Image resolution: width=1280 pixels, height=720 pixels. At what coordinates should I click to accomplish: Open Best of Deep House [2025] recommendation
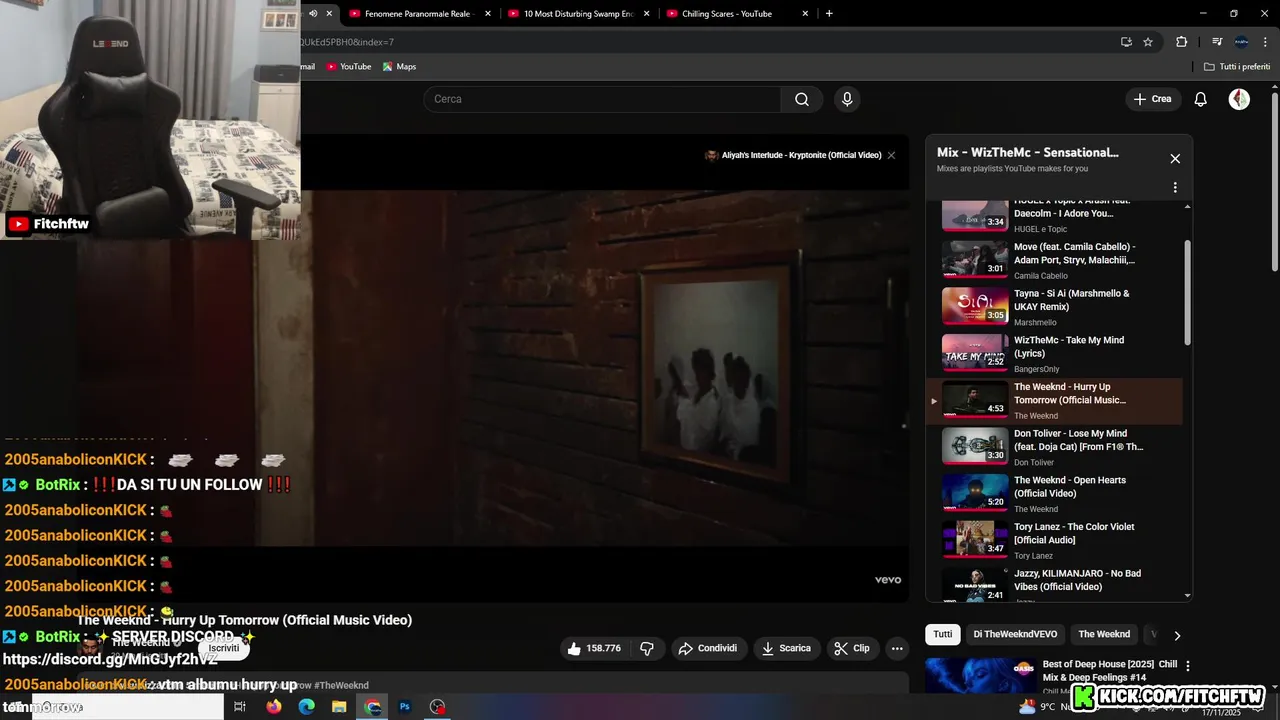pos(1110,671)
